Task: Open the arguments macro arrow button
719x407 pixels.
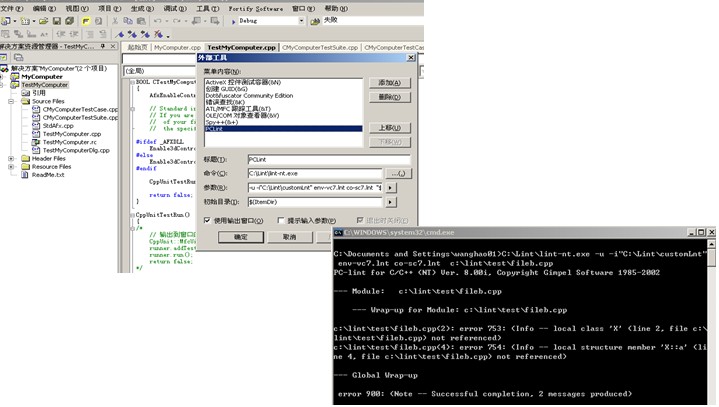Action: pyautogui.click(x=391, y=187)
